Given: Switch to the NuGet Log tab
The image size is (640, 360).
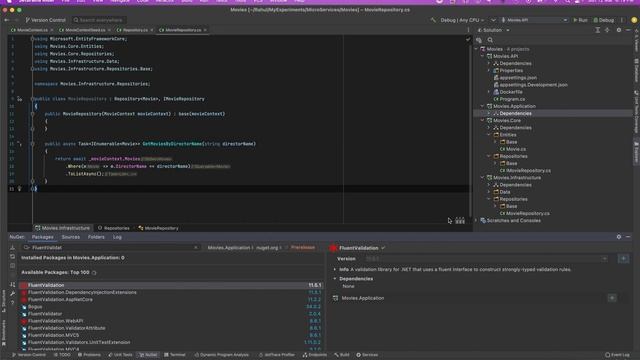Looking at the screenshot, I should [117, 237].
